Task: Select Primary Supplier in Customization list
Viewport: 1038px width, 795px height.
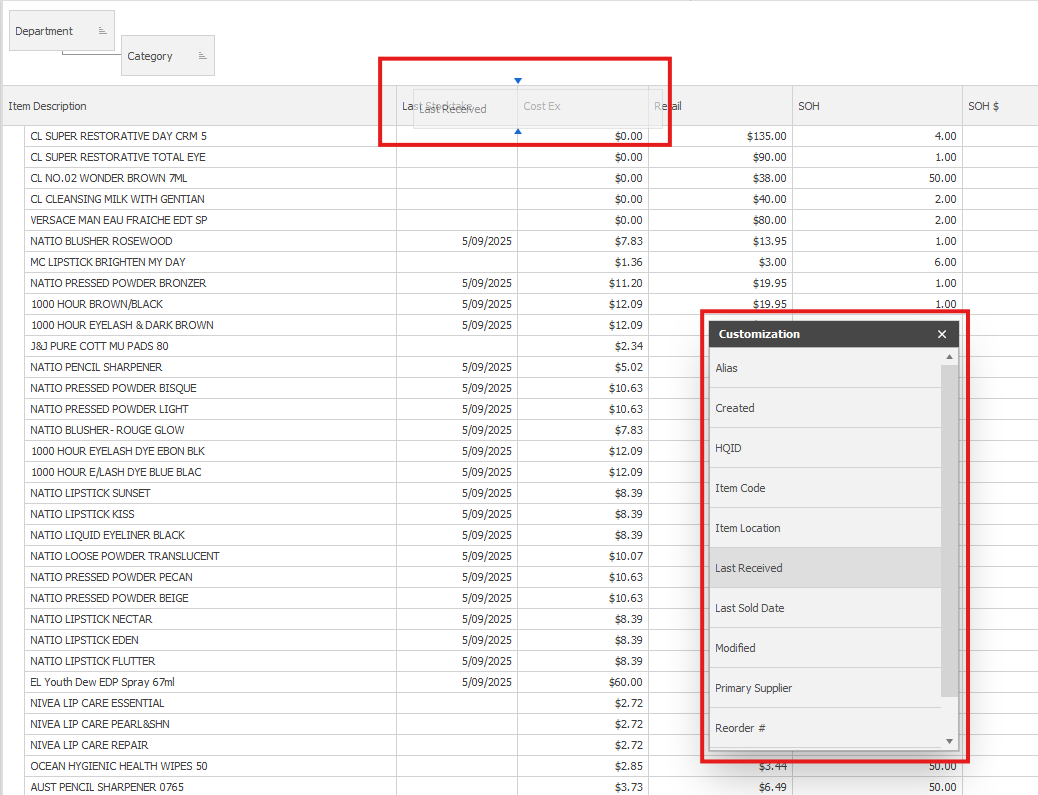Action: [x=825, y=688]
